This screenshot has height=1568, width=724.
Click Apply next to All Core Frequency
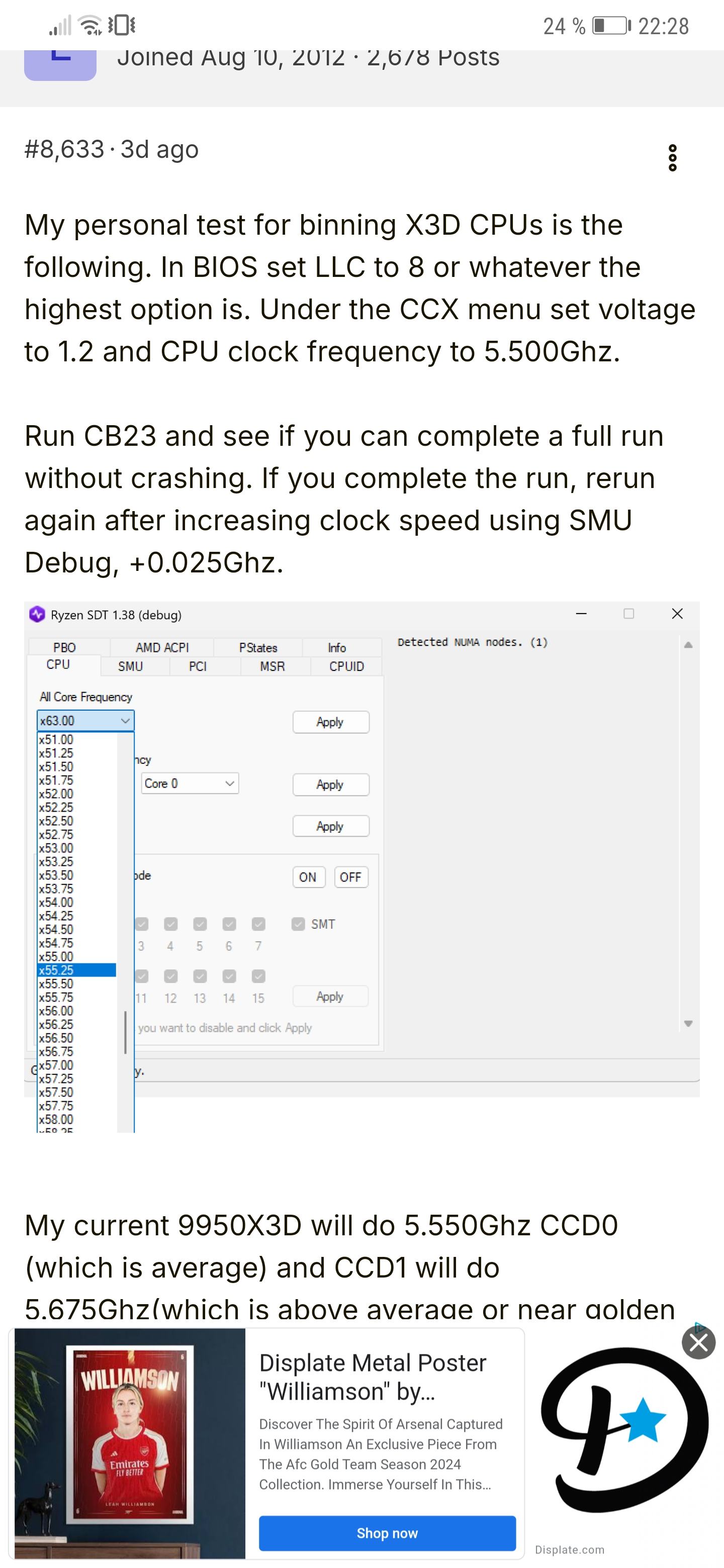[x=330, y=722]
